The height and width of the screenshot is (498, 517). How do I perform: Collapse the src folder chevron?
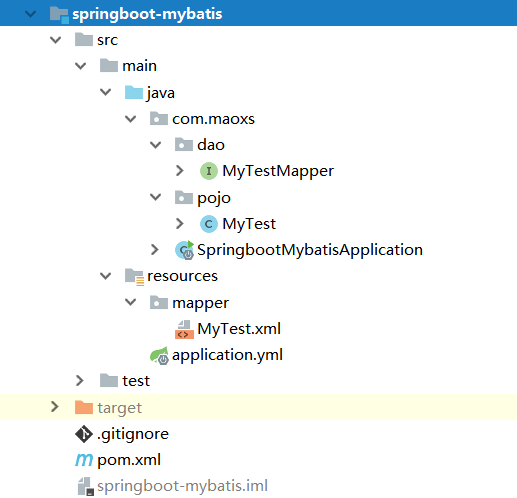pos(55,40)
